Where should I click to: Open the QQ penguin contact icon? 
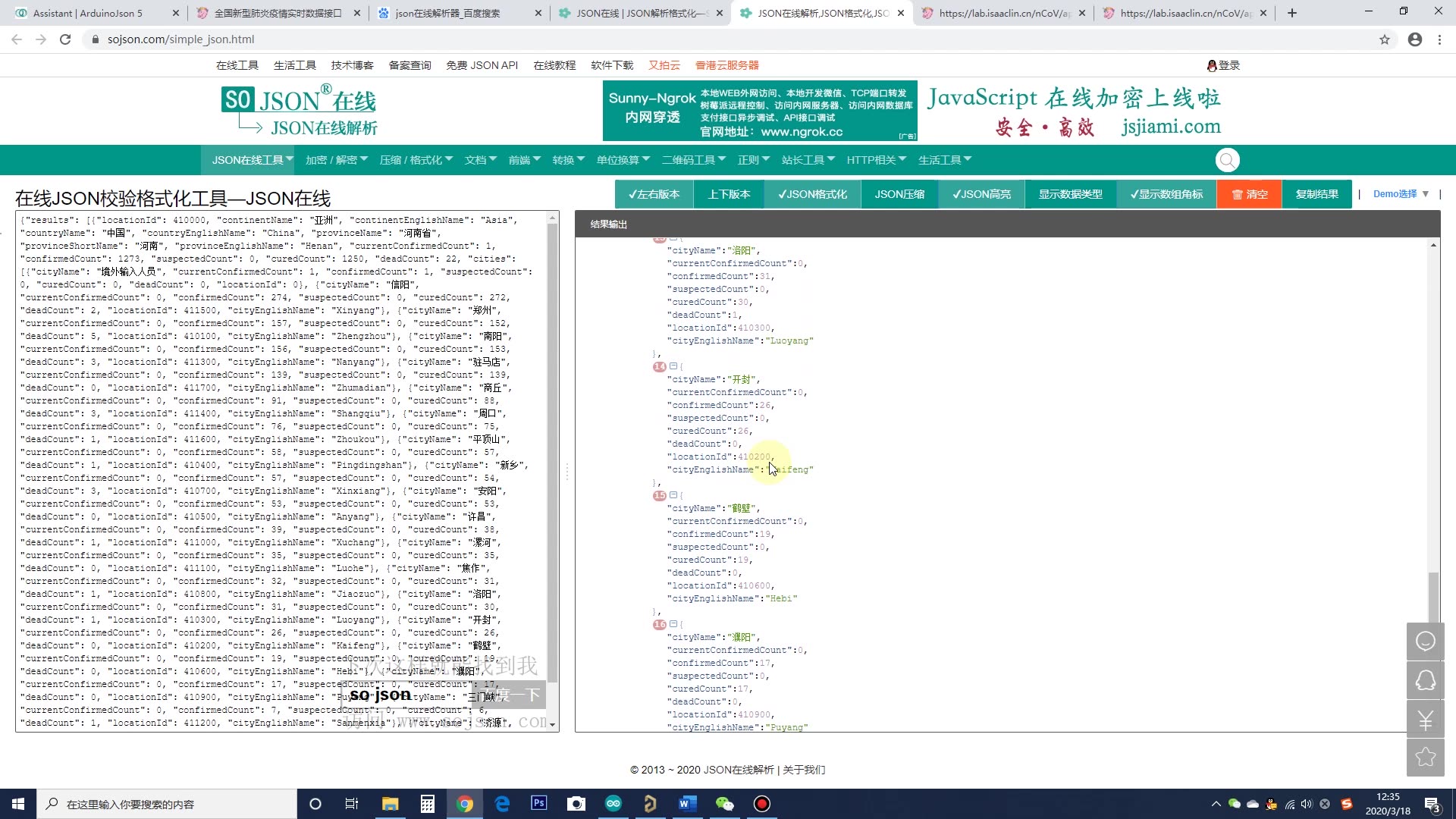pos(1426,680)
